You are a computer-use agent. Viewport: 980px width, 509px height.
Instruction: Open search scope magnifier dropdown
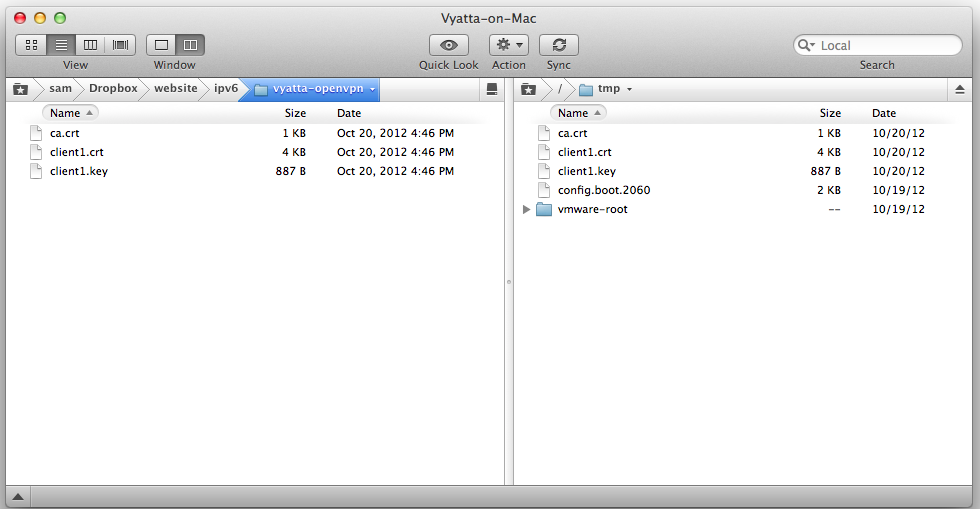[807, 46]
